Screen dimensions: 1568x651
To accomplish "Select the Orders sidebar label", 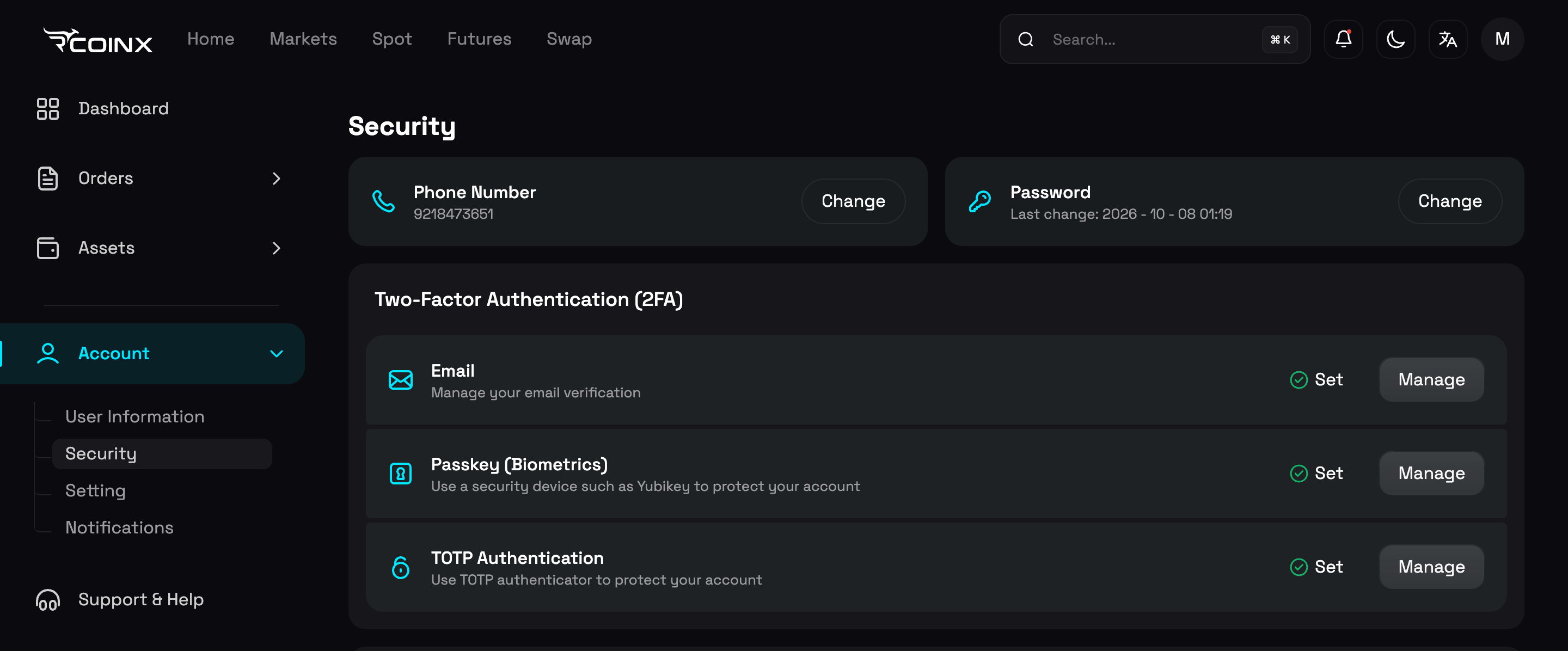I will coord(105,179).
